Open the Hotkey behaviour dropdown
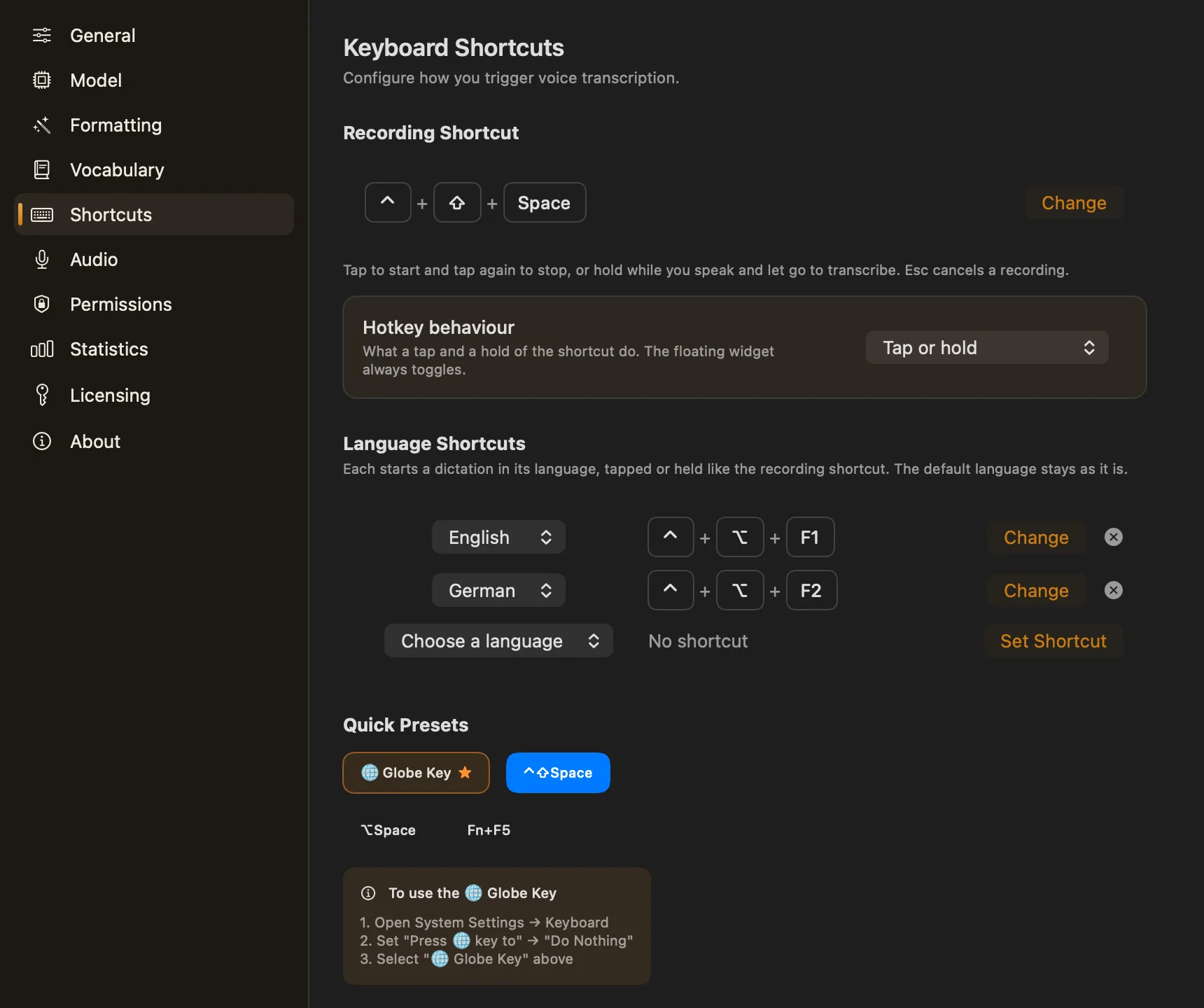This screenshot has height=1008, width=1204. pyautogui.click(x=986, y=347)
